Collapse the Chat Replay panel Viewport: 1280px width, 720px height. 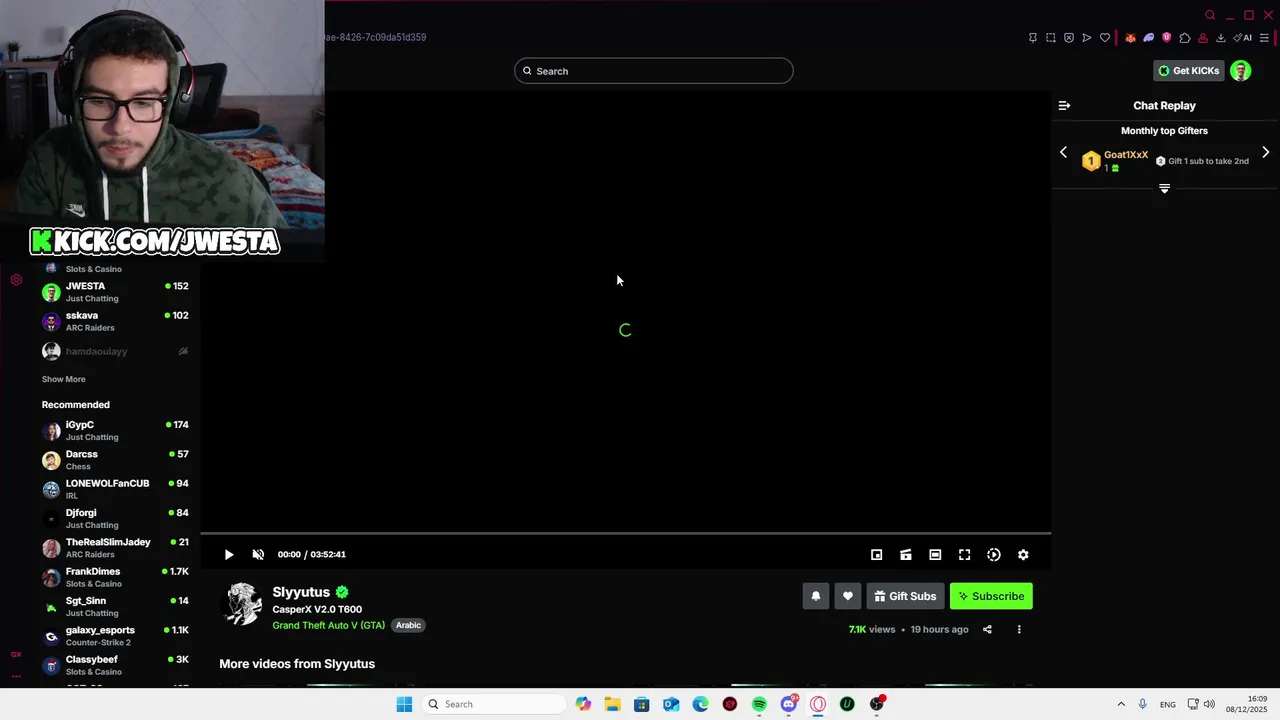click(1064, 105)
